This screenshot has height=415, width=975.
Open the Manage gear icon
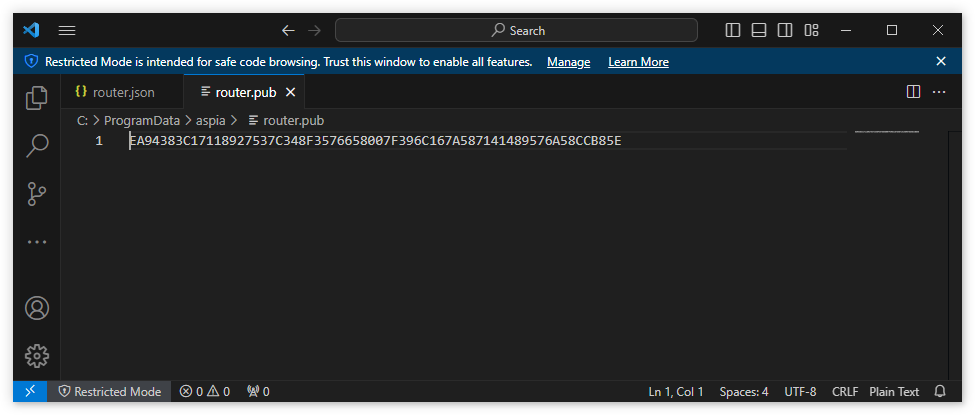pos(37,355)
